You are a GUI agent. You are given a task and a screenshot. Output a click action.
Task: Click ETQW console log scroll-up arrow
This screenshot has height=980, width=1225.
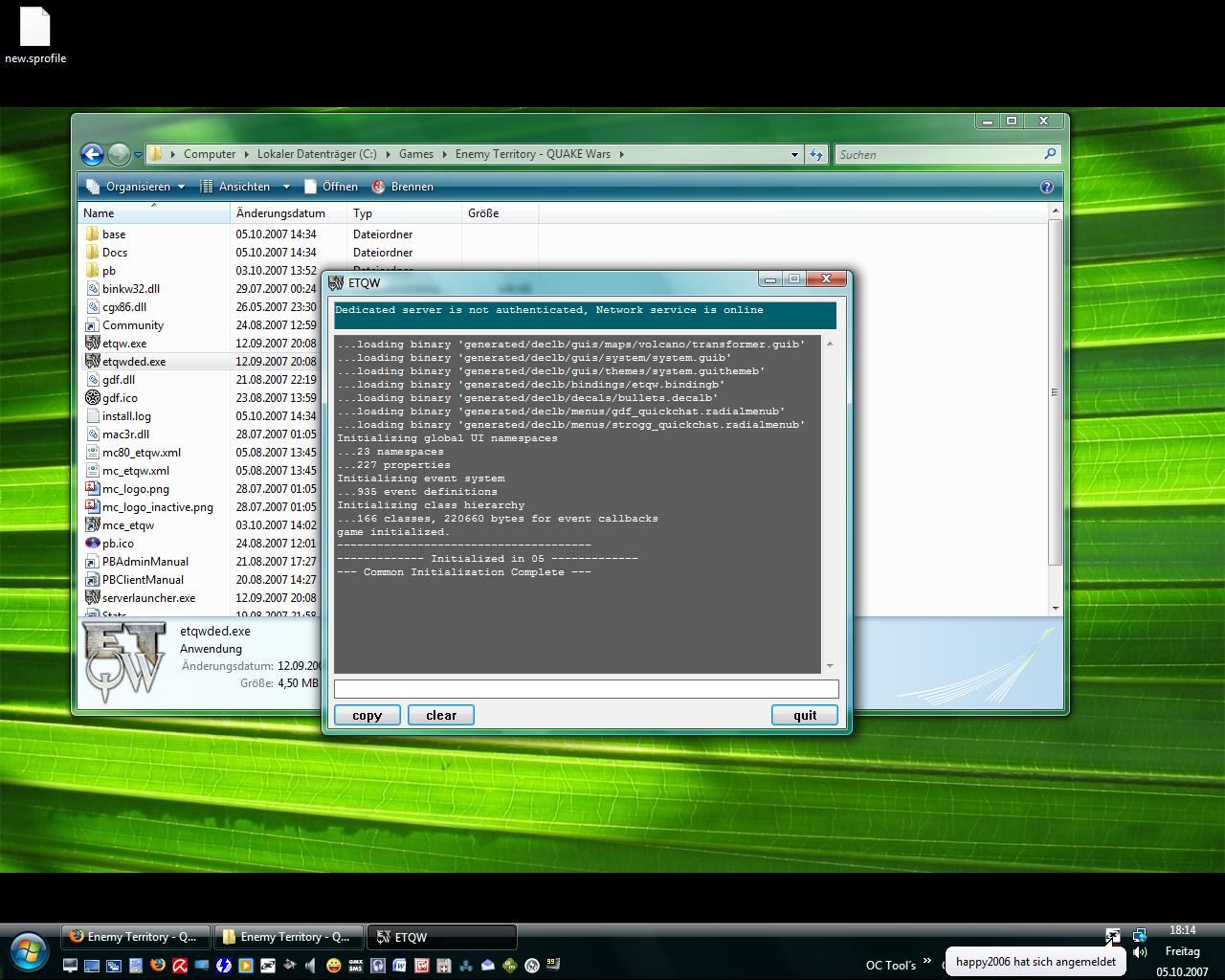point(830,344)
